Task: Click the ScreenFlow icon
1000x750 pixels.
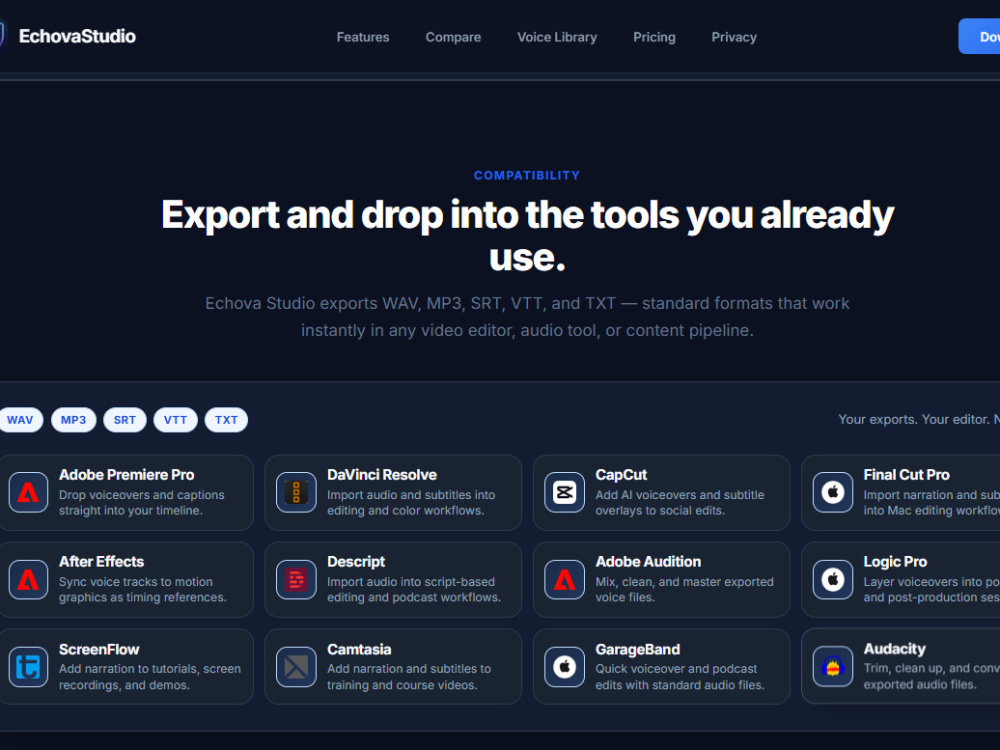Action: click(28, 667)
